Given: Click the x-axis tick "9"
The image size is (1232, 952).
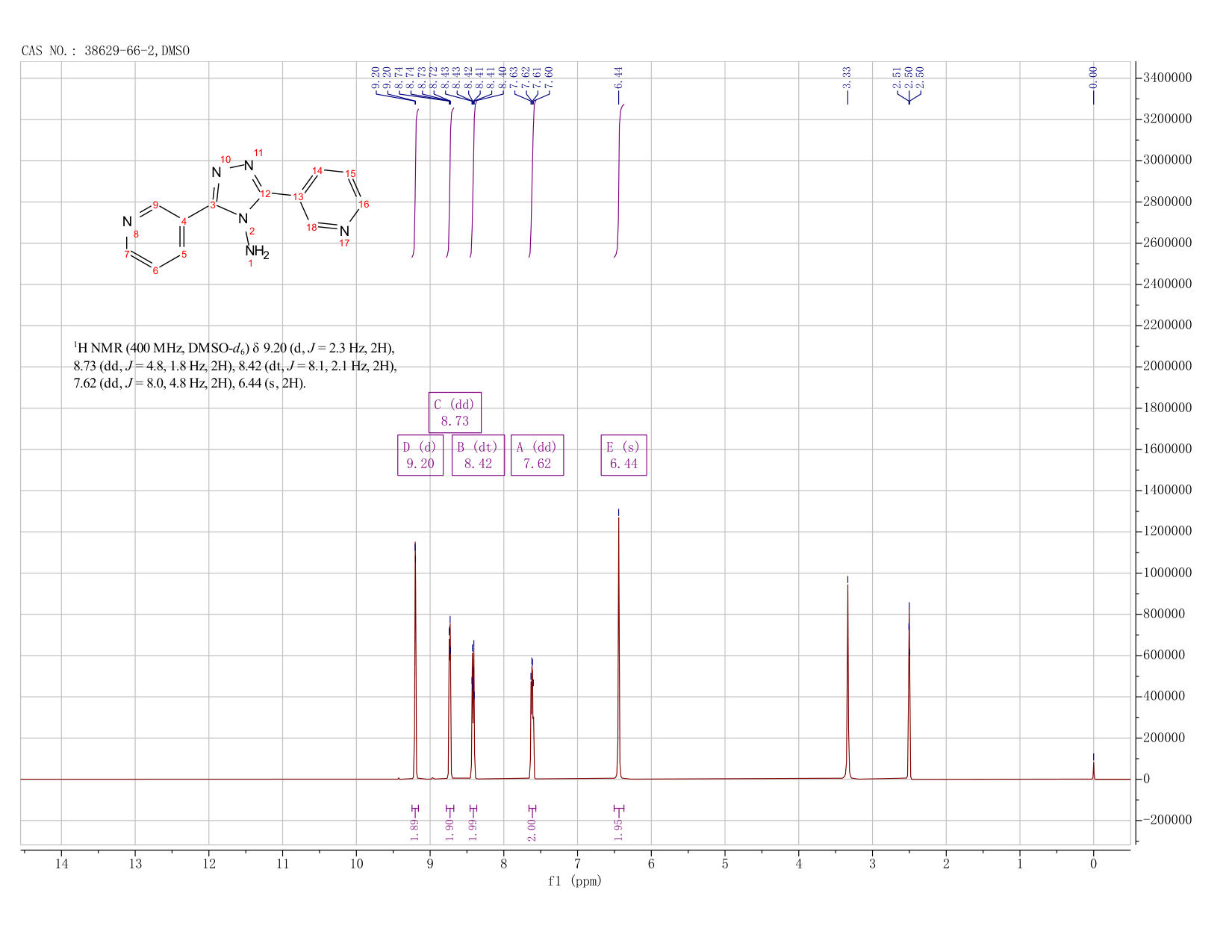Looking at the screenshot, I should [430, 864].
